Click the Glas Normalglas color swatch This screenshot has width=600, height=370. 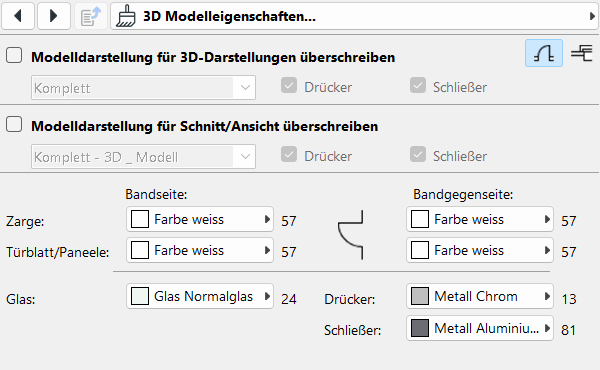[140, 297]
